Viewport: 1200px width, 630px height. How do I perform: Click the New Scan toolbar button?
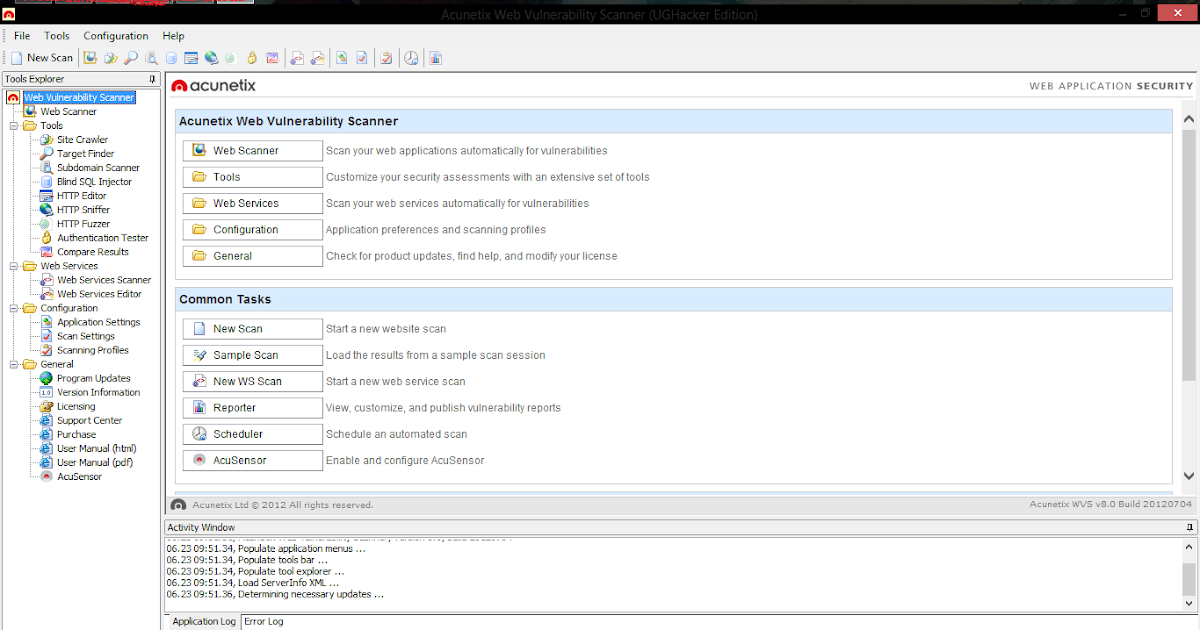41,58
